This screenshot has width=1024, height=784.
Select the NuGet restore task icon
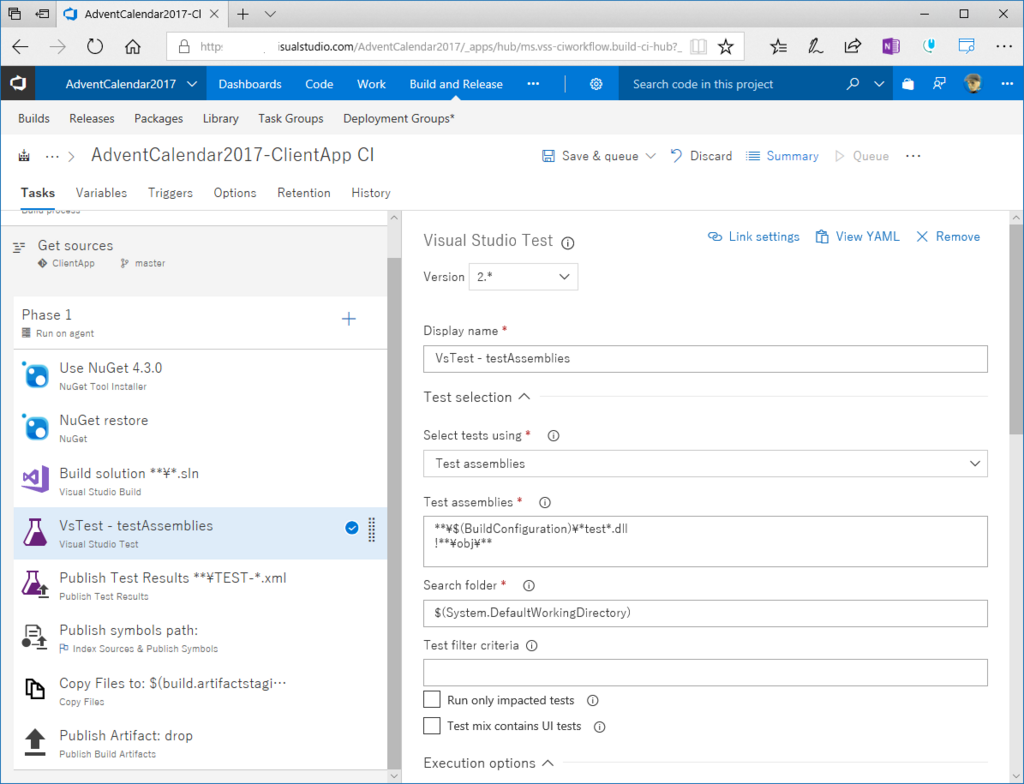coord(35,427)
